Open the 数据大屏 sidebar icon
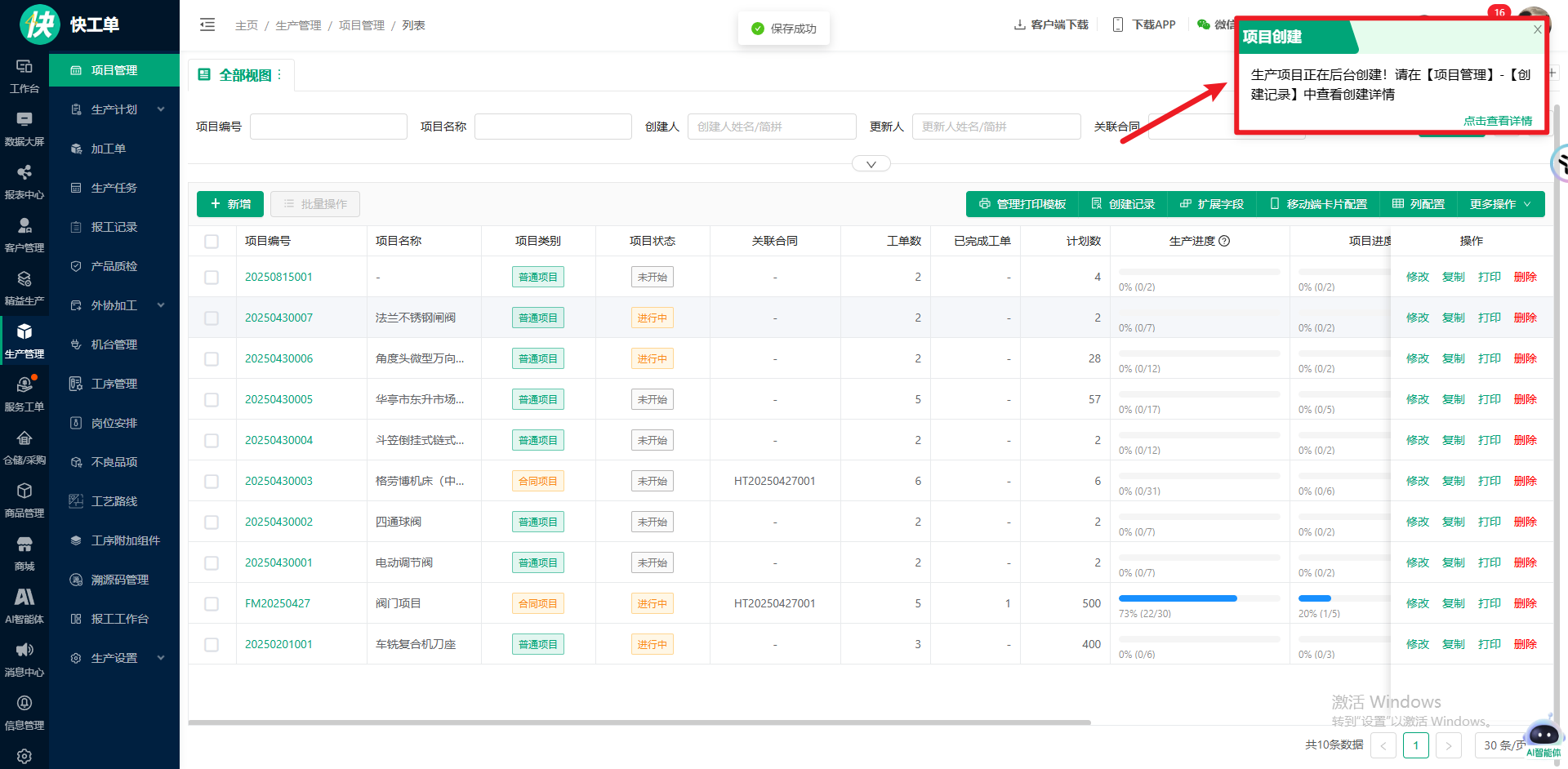 click(24, 127)
